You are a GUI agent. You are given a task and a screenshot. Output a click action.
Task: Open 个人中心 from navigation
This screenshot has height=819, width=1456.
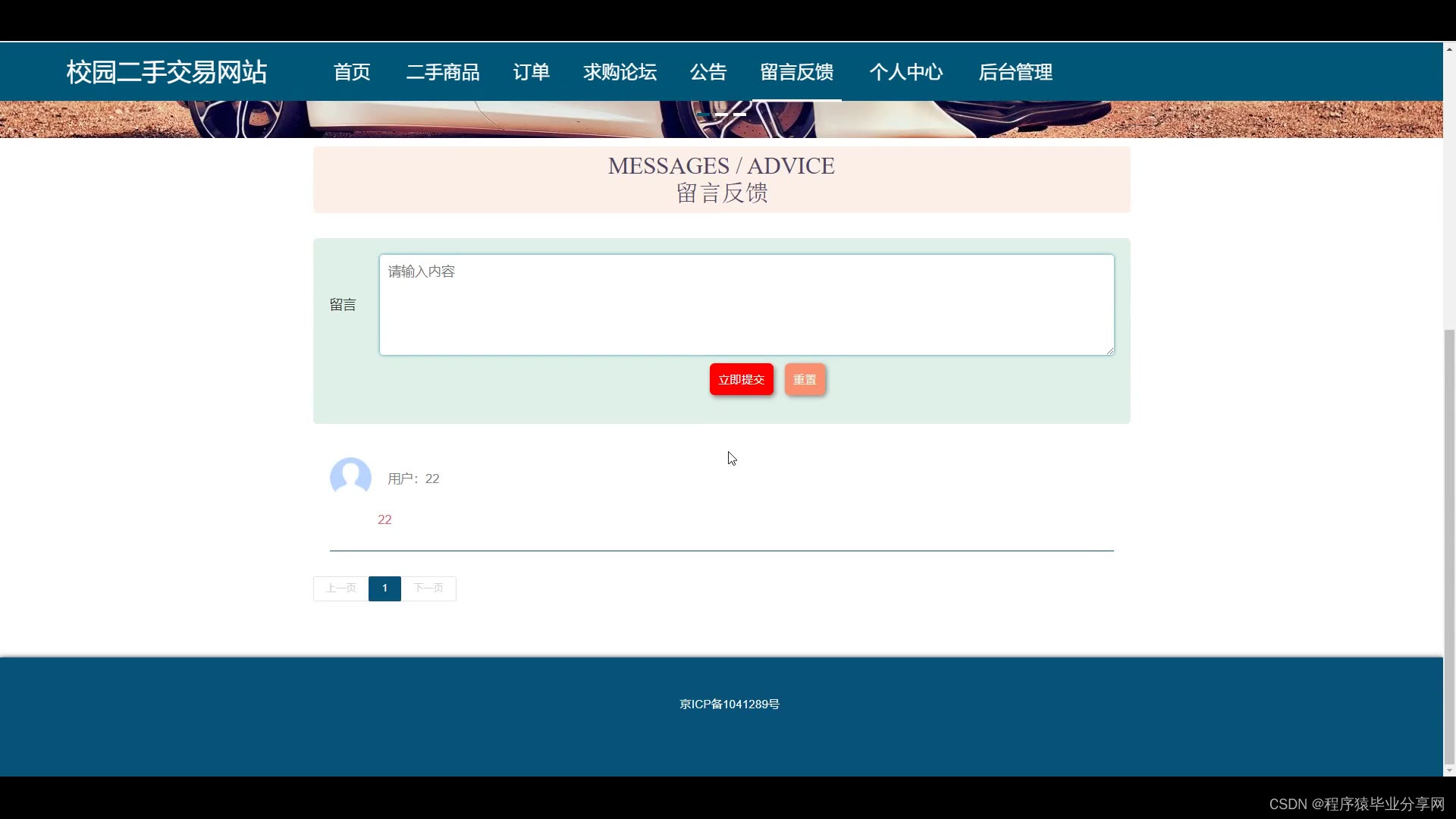[906, 72]
